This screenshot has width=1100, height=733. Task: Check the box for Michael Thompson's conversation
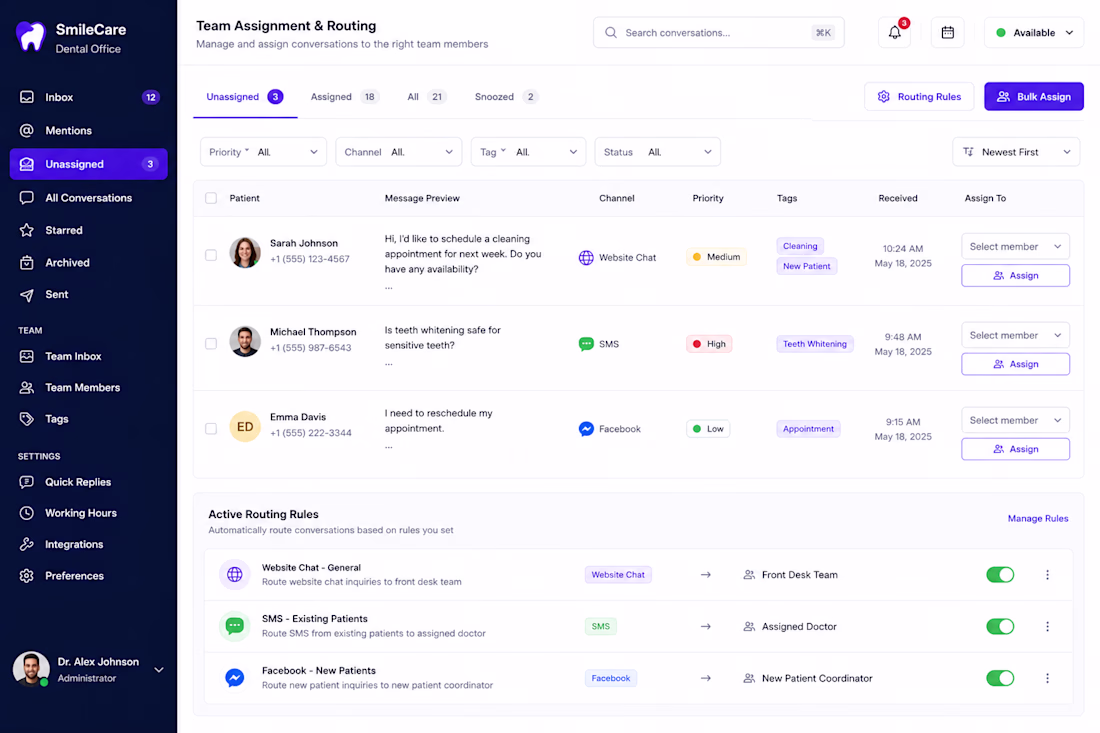pyautogui.click(x=210, y=344)
